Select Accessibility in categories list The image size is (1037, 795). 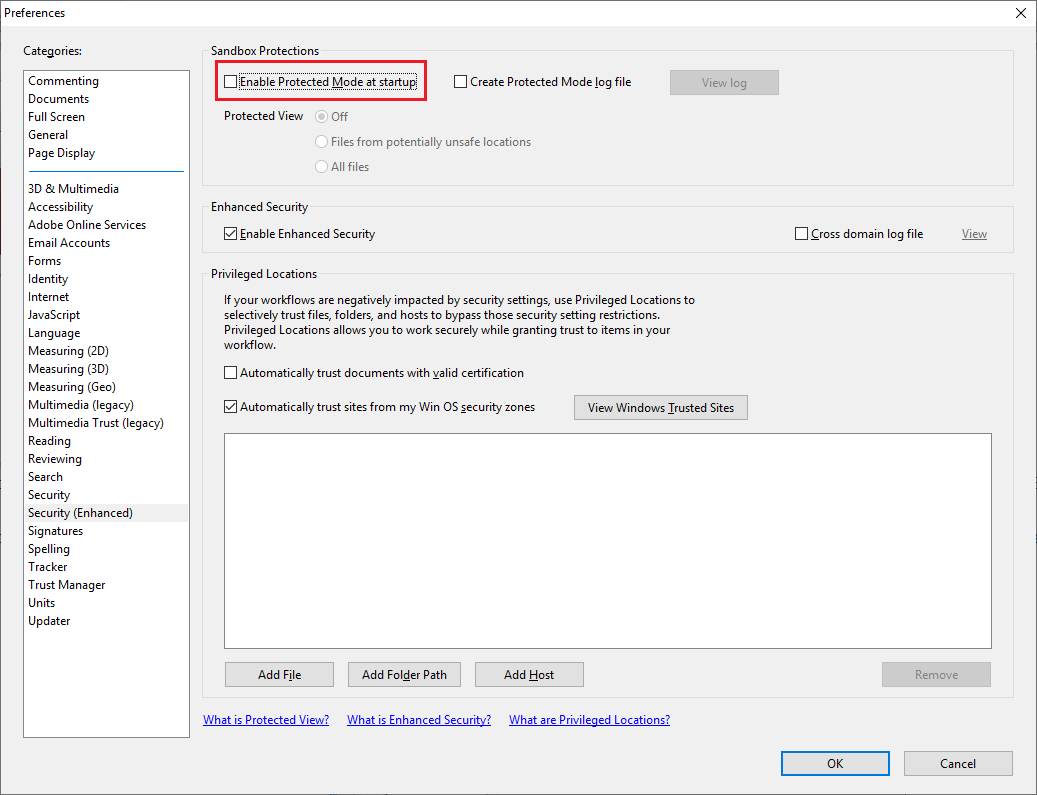pyautogui.click(x=106, y=207)
